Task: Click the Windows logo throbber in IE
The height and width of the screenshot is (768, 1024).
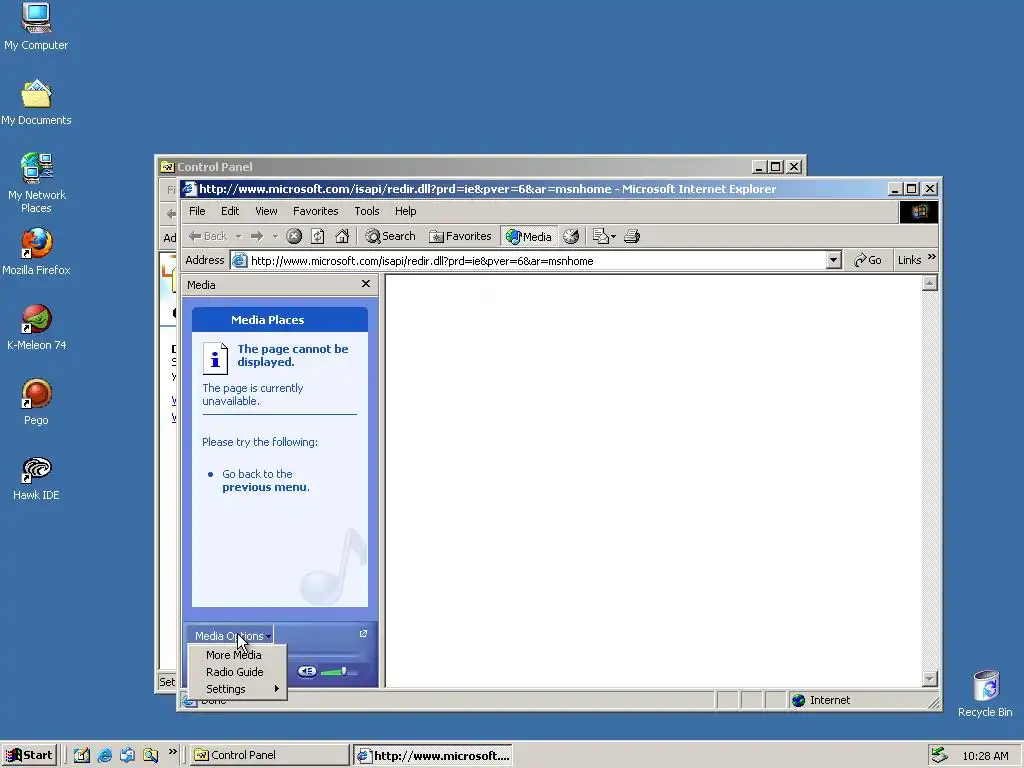Action: pyautogui.click(x=919, y=212)
